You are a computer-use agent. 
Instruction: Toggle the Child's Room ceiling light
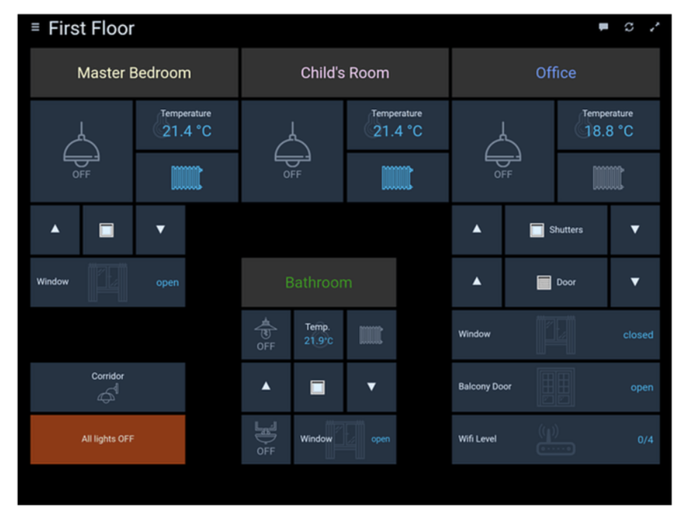point(292,151)
